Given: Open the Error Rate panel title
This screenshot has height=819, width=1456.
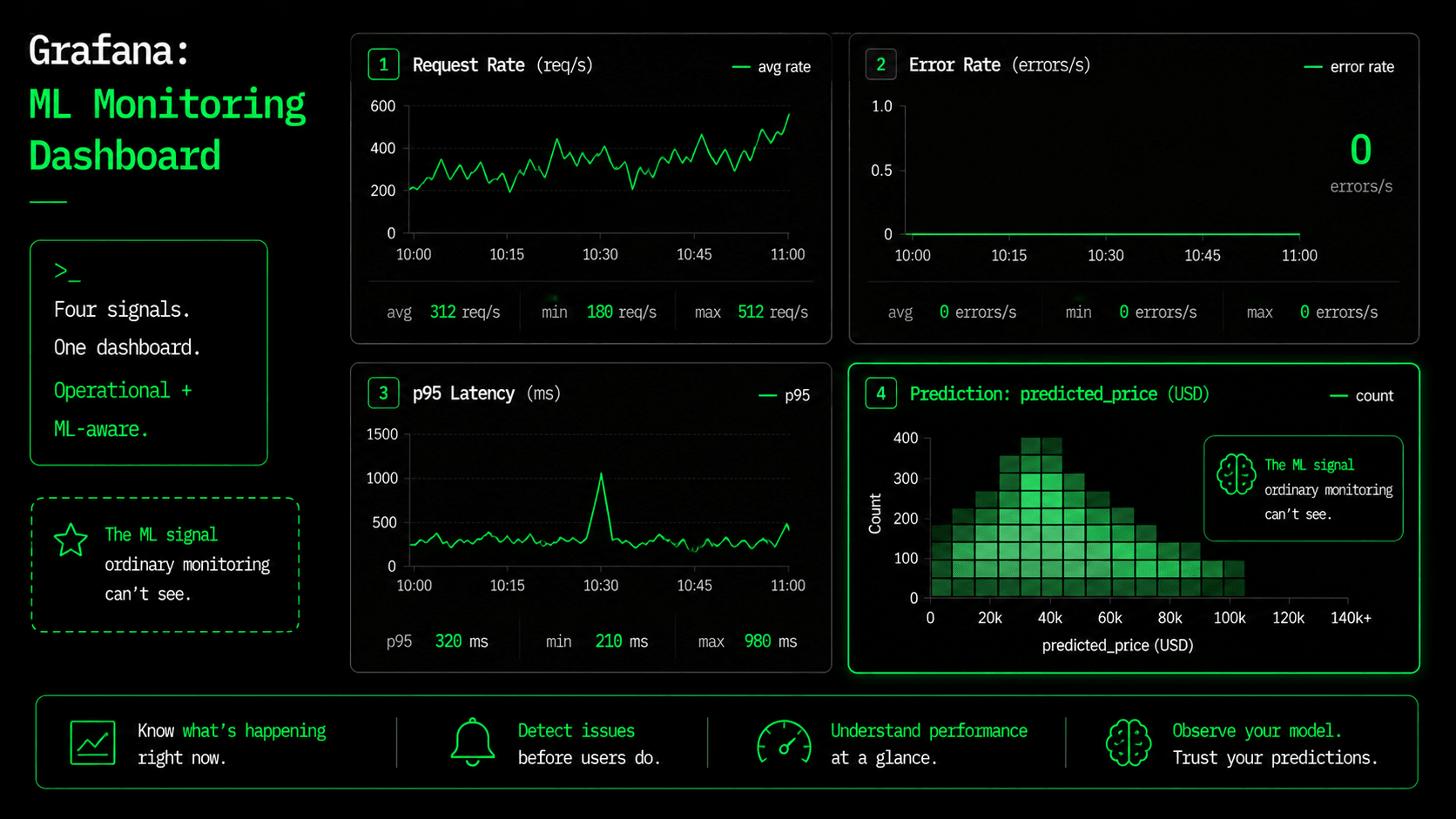Looking at the screenshot, I should coord(1000,64).
